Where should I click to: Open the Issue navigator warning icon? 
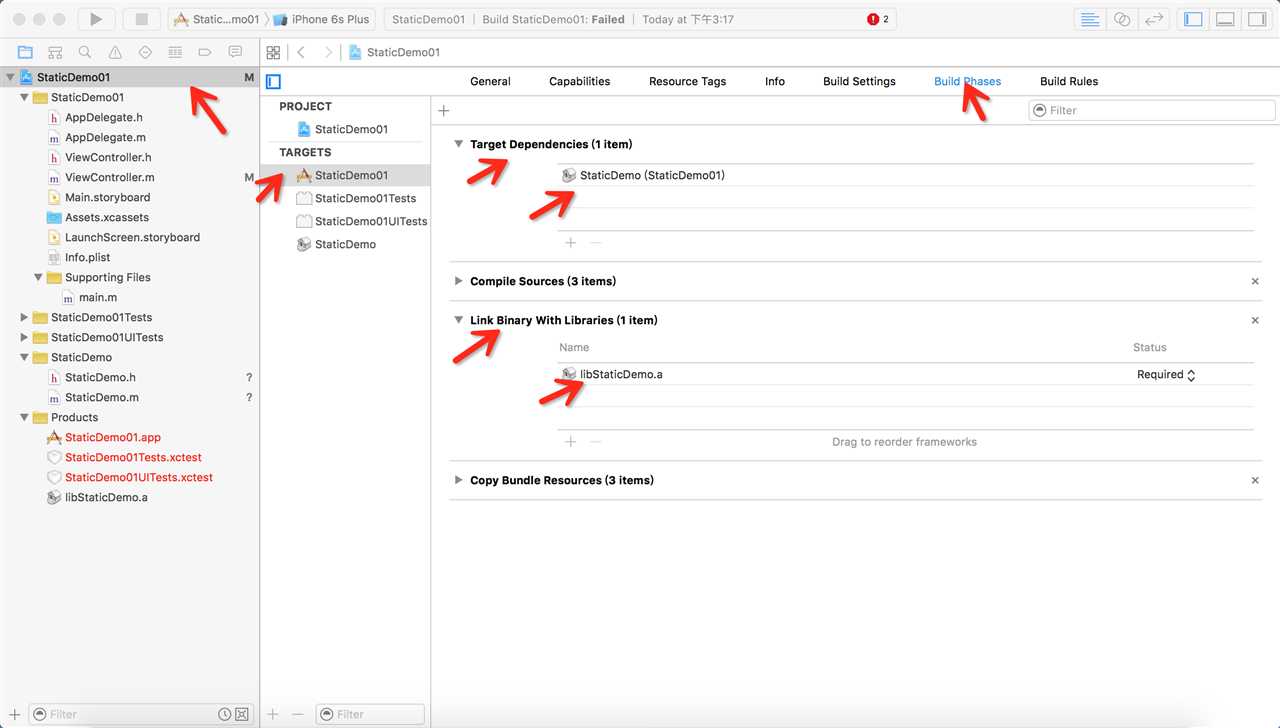pyautogui.click(x=115, y=52)
